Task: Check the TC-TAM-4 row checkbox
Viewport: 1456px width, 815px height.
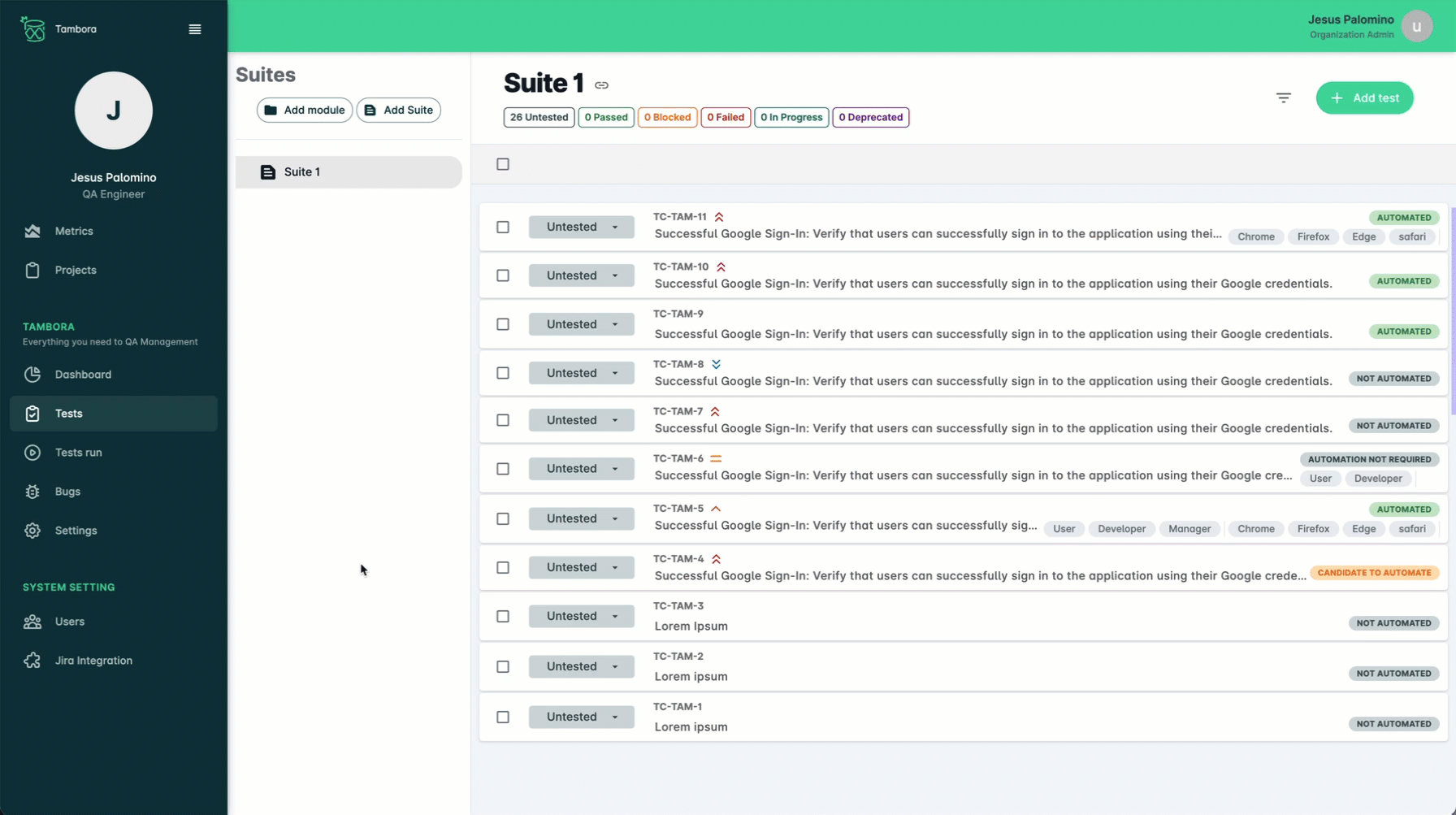Action: (503, 567)
